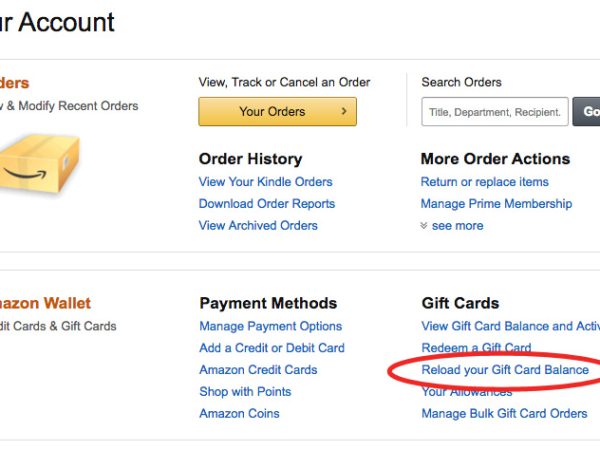600x450 pixels.
Task: Open Amazon Credit Cards link
Action: [258, 370]
